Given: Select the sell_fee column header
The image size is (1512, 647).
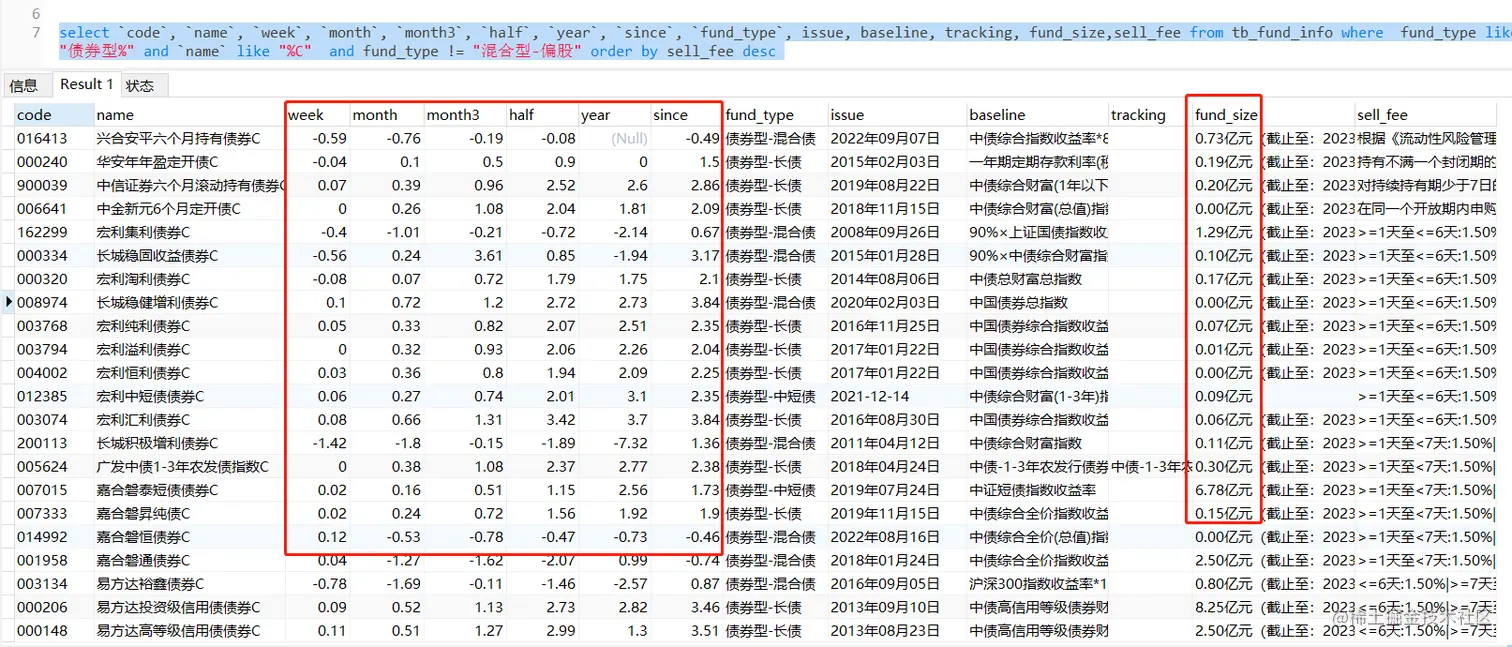Looking at the screenshot, I should click(x=1383, y=115).
